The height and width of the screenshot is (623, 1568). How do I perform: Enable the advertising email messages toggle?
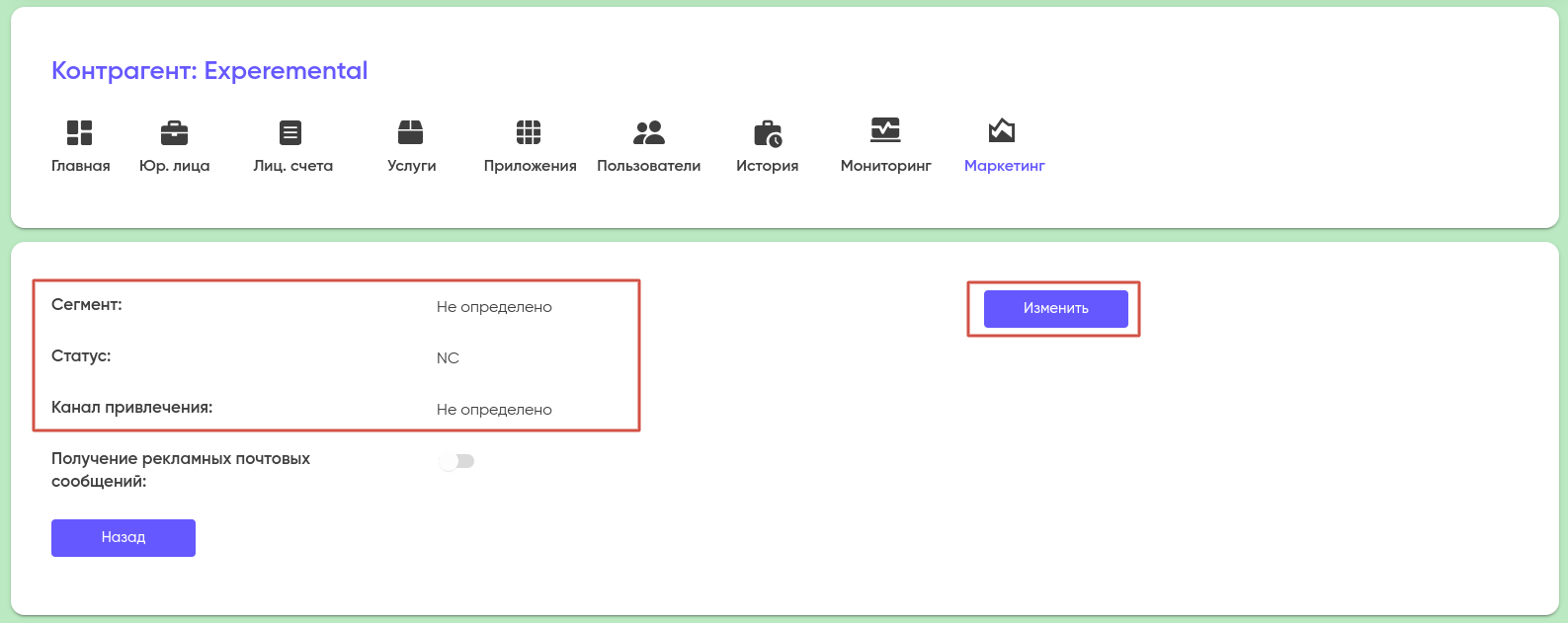456,461
